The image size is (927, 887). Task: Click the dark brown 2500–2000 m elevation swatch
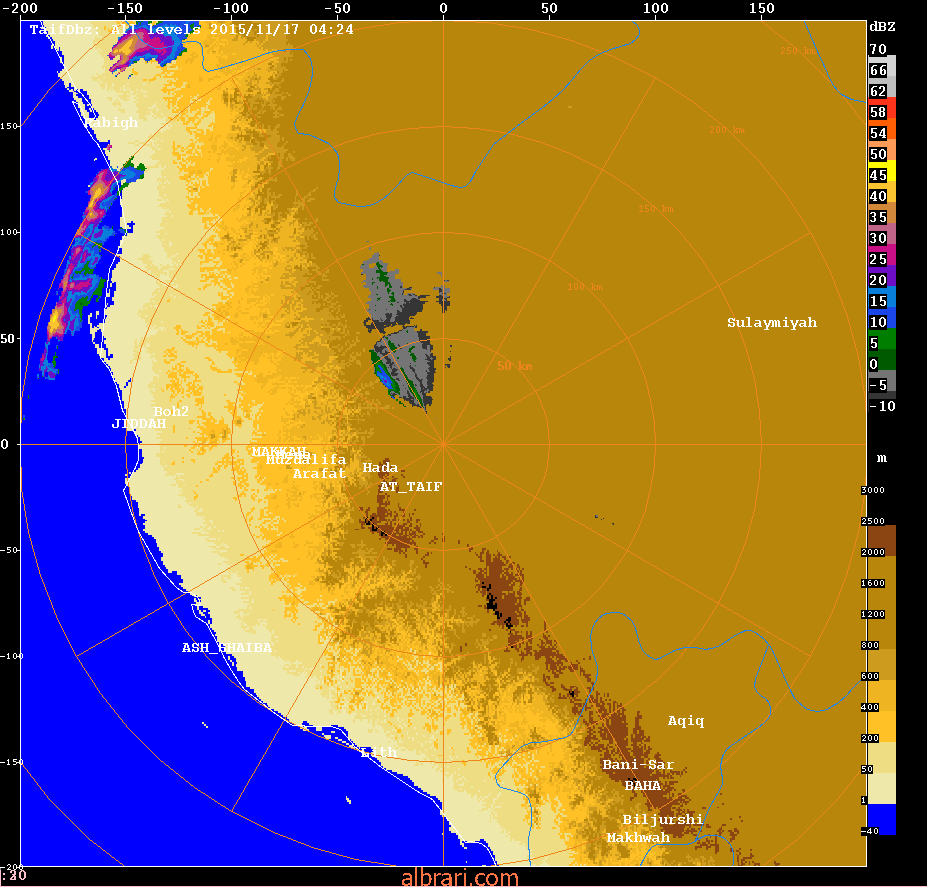tap(881, 540)
